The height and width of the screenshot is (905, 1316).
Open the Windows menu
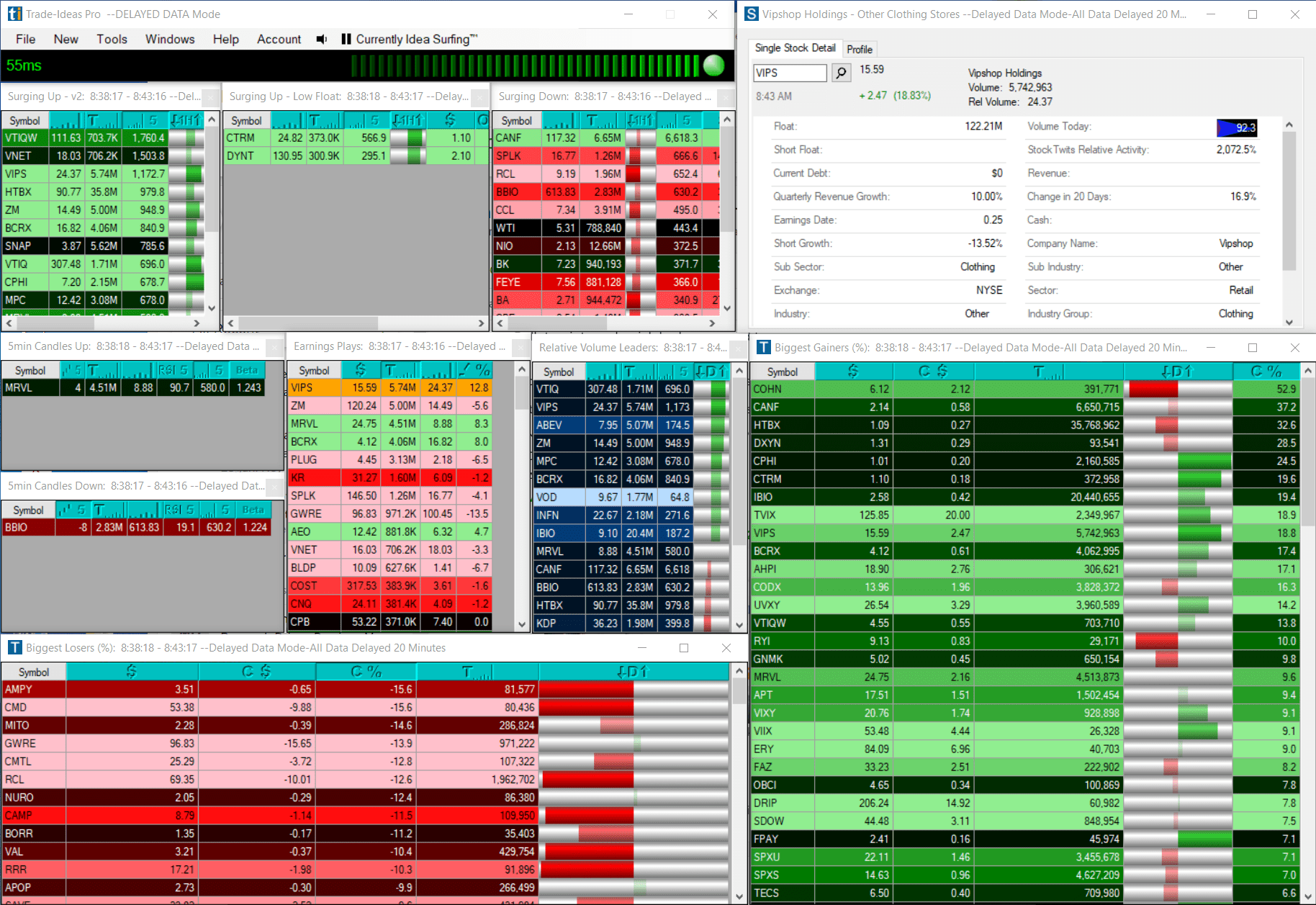tap(170, 39)
